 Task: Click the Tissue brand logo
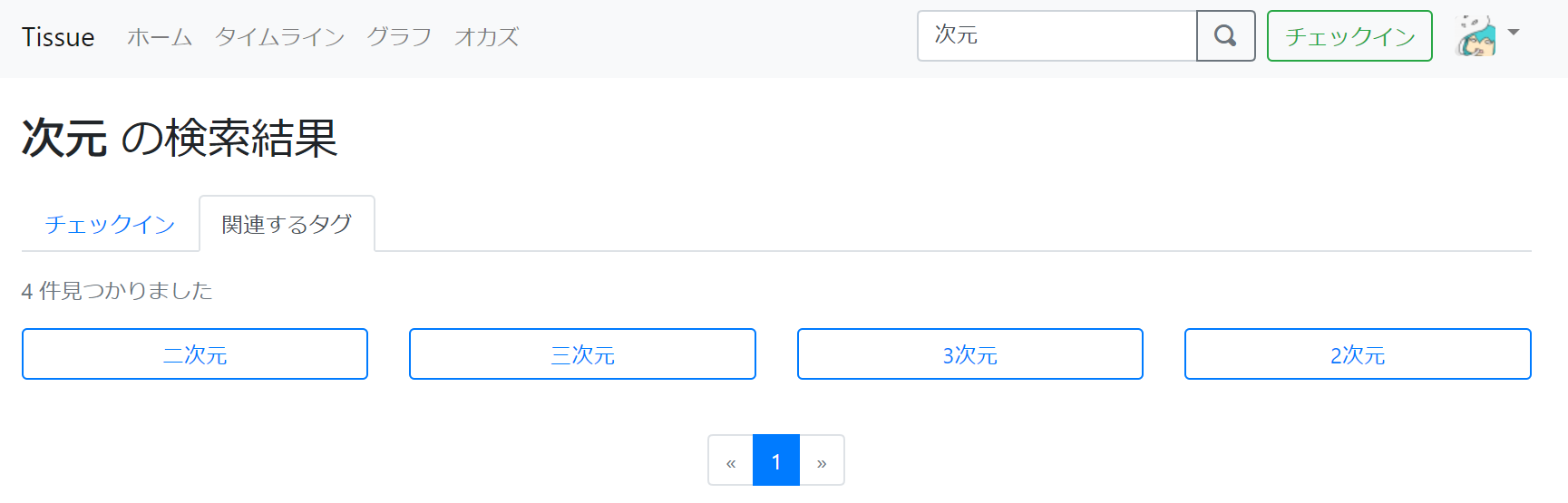click(x=58, y=37)
